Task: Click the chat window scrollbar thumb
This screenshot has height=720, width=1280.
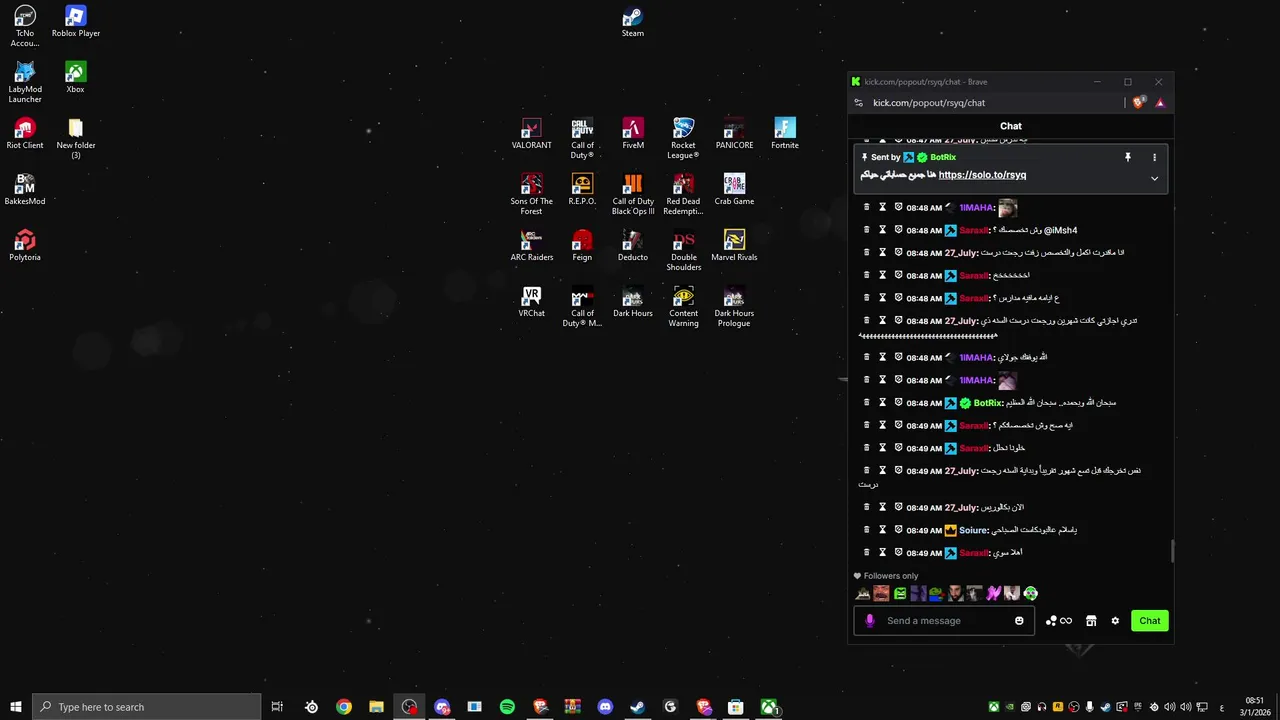Action: click(1172, 551)
